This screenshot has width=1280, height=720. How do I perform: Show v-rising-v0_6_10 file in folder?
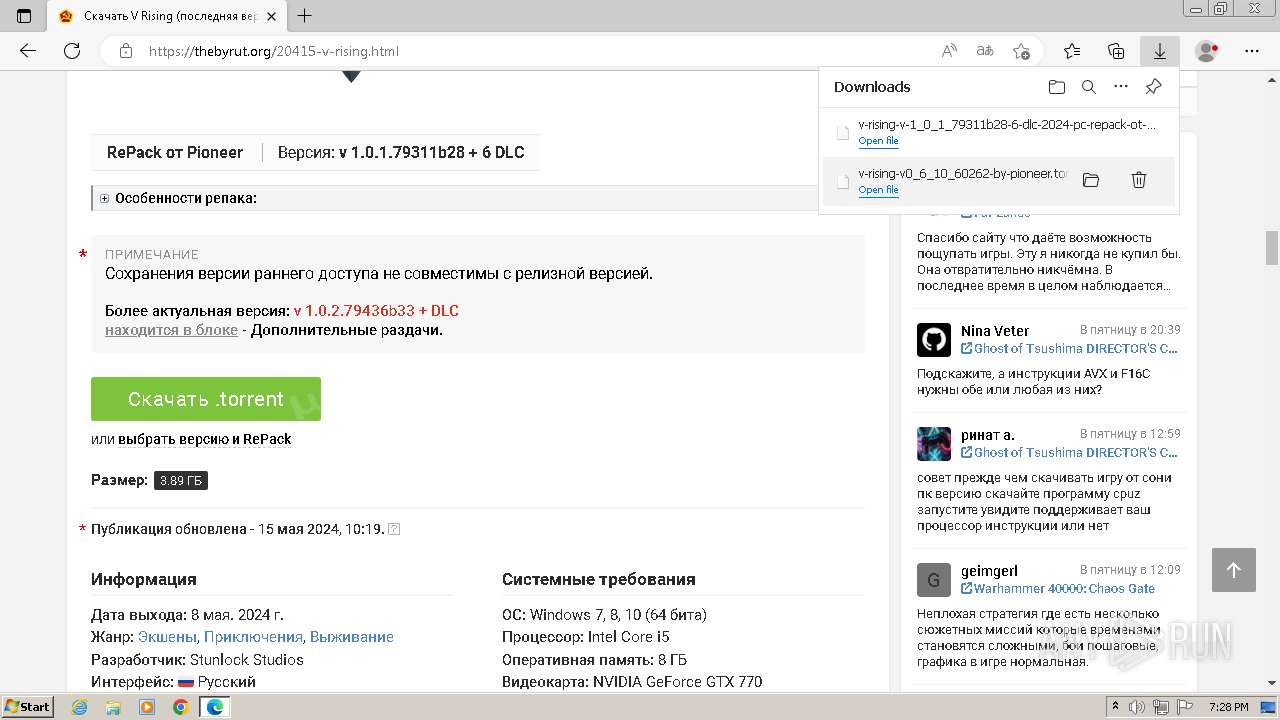pyautogui.click(x=1091, y=180)
